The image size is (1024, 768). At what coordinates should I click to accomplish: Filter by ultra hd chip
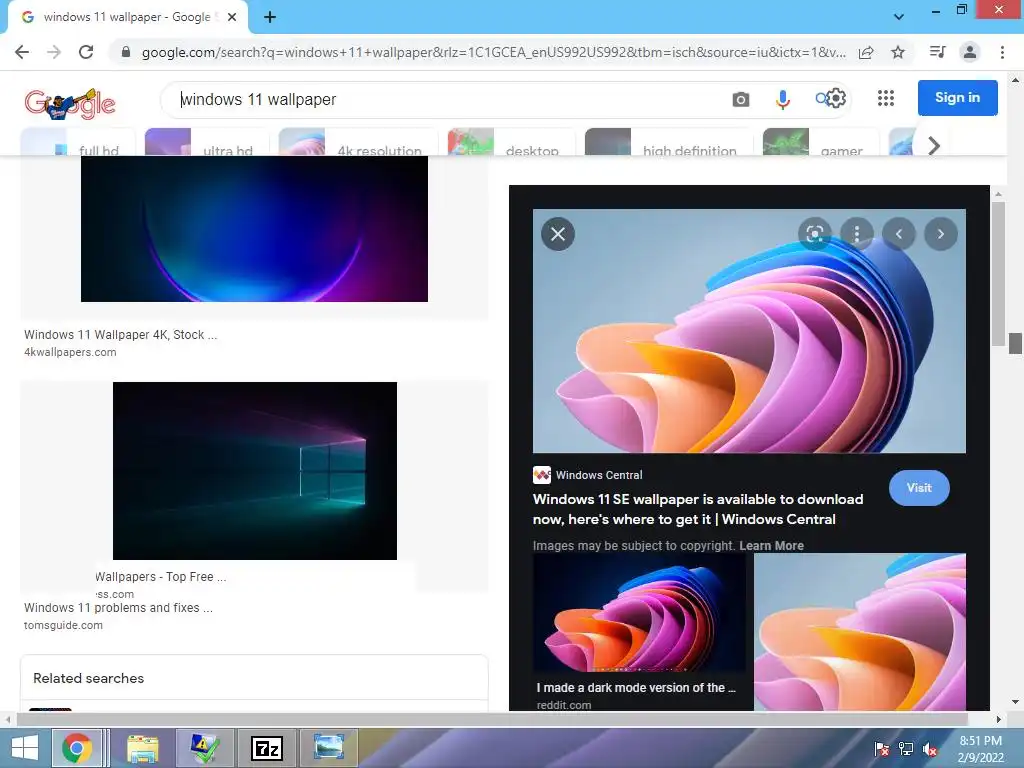click(x=204, y=142)
